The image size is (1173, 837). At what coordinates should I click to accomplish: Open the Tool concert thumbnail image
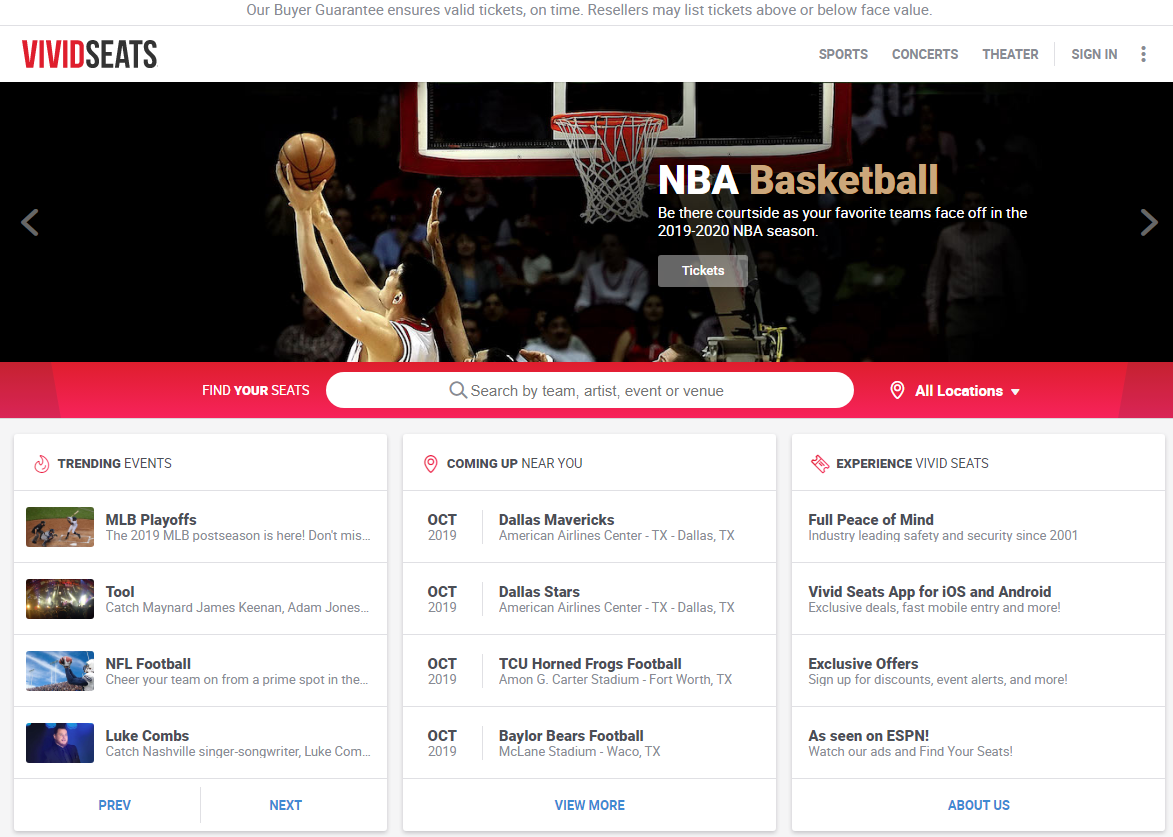[x=60, y=598]
